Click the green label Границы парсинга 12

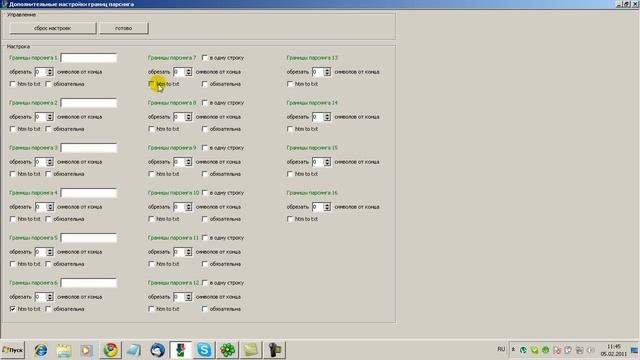(173, 283)
